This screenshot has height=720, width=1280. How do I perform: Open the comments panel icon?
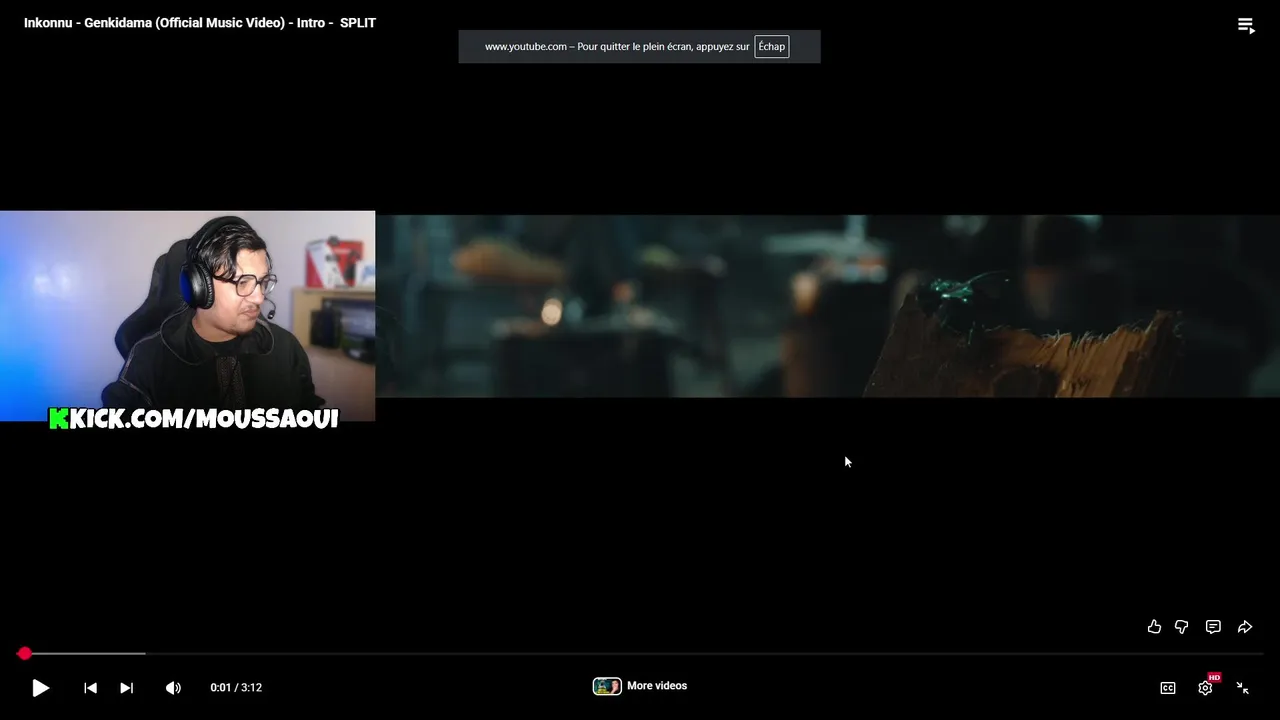1213,627
